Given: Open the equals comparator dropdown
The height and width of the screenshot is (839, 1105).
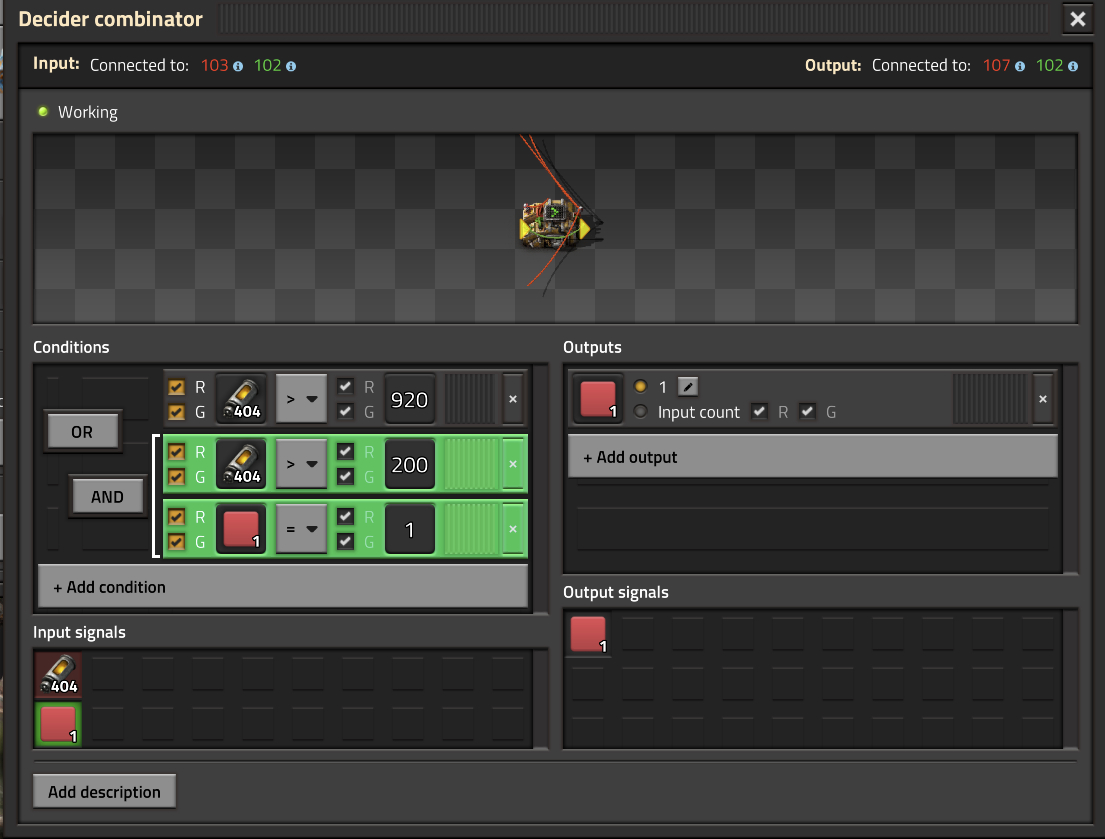Looking at the screenshot, I should click(x=301, y=529).
